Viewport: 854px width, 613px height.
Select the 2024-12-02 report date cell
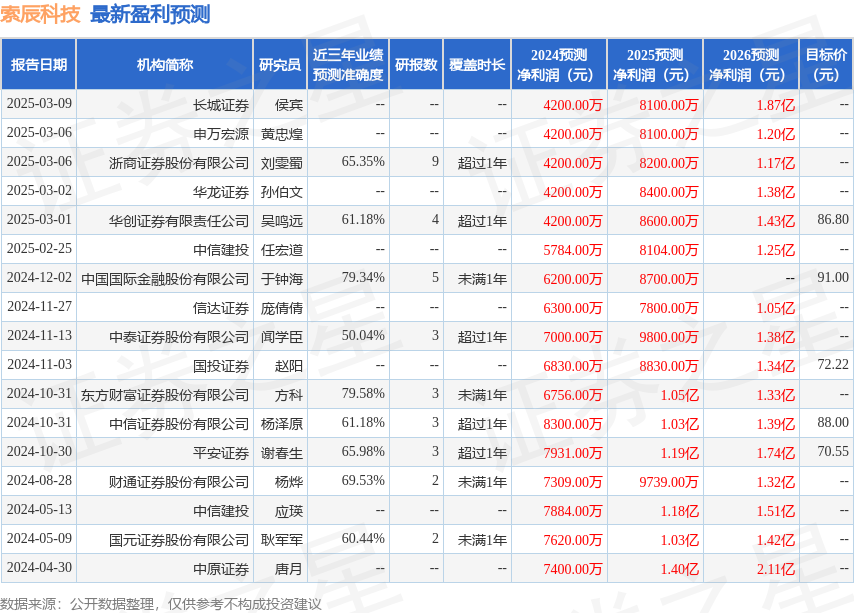(39, 278)
